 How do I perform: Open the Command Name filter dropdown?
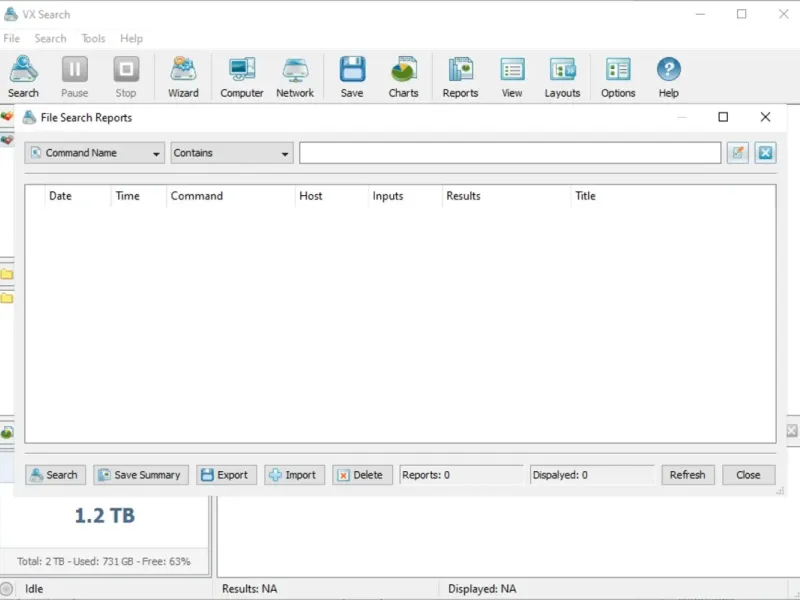tap(94, 153)
